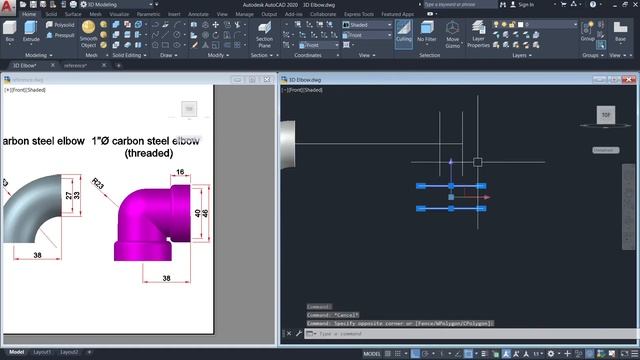Select the Move tool in Modify panel
Image resolution: width=640 pixels, height=360 pixels.
216,24
